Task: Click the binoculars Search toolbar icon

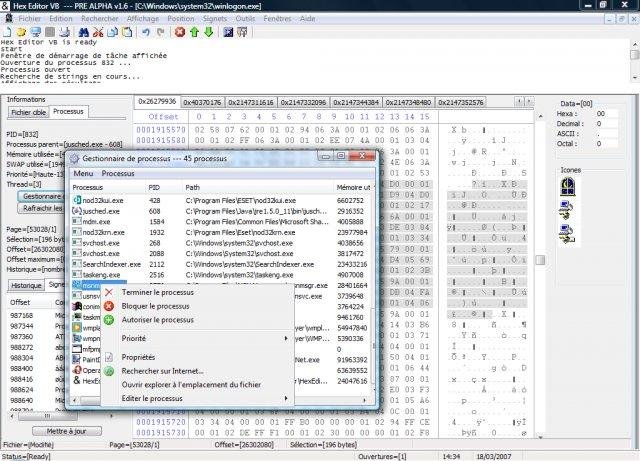Action: [x=84, y=32]
